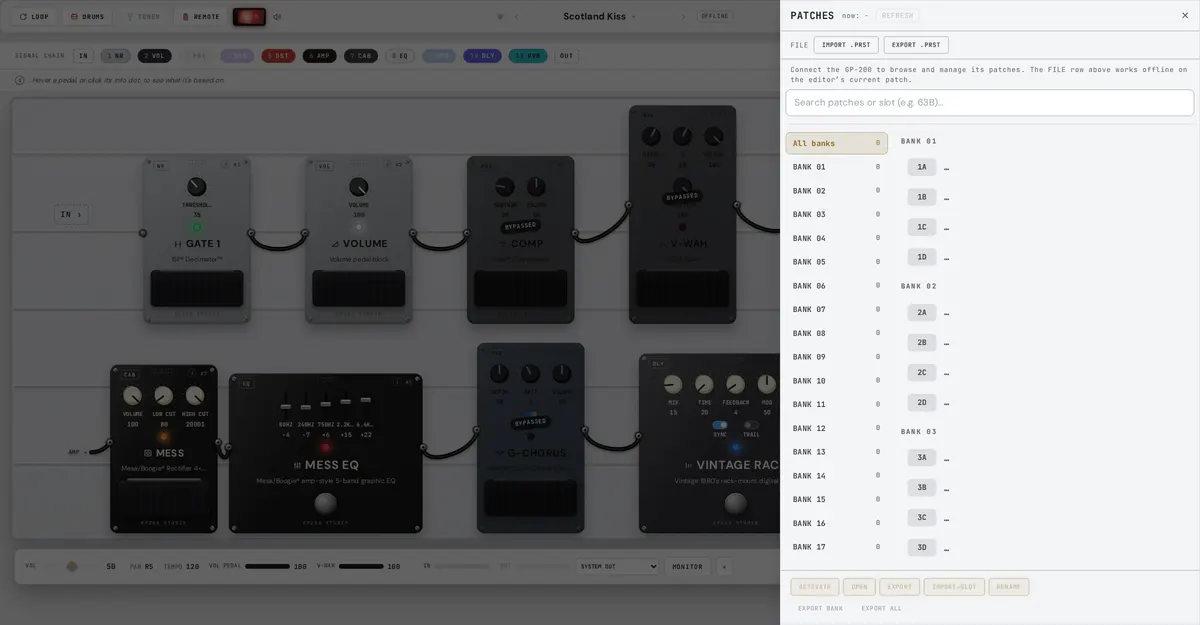Screen dimensions: 1200x625
Task: Click the round footswitch on Vintage Rack pedal
Action: click(735, 505)
